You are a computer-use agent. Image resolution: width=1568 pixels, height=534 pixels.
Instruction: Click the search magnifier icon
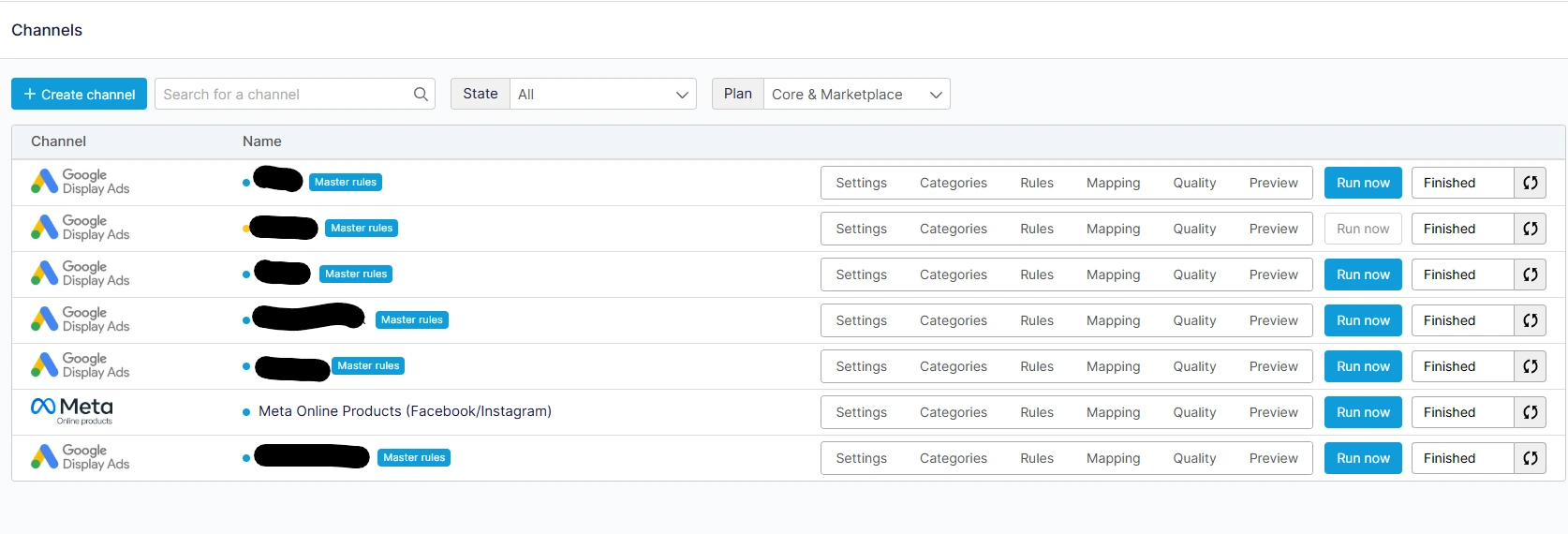(421, 94)
